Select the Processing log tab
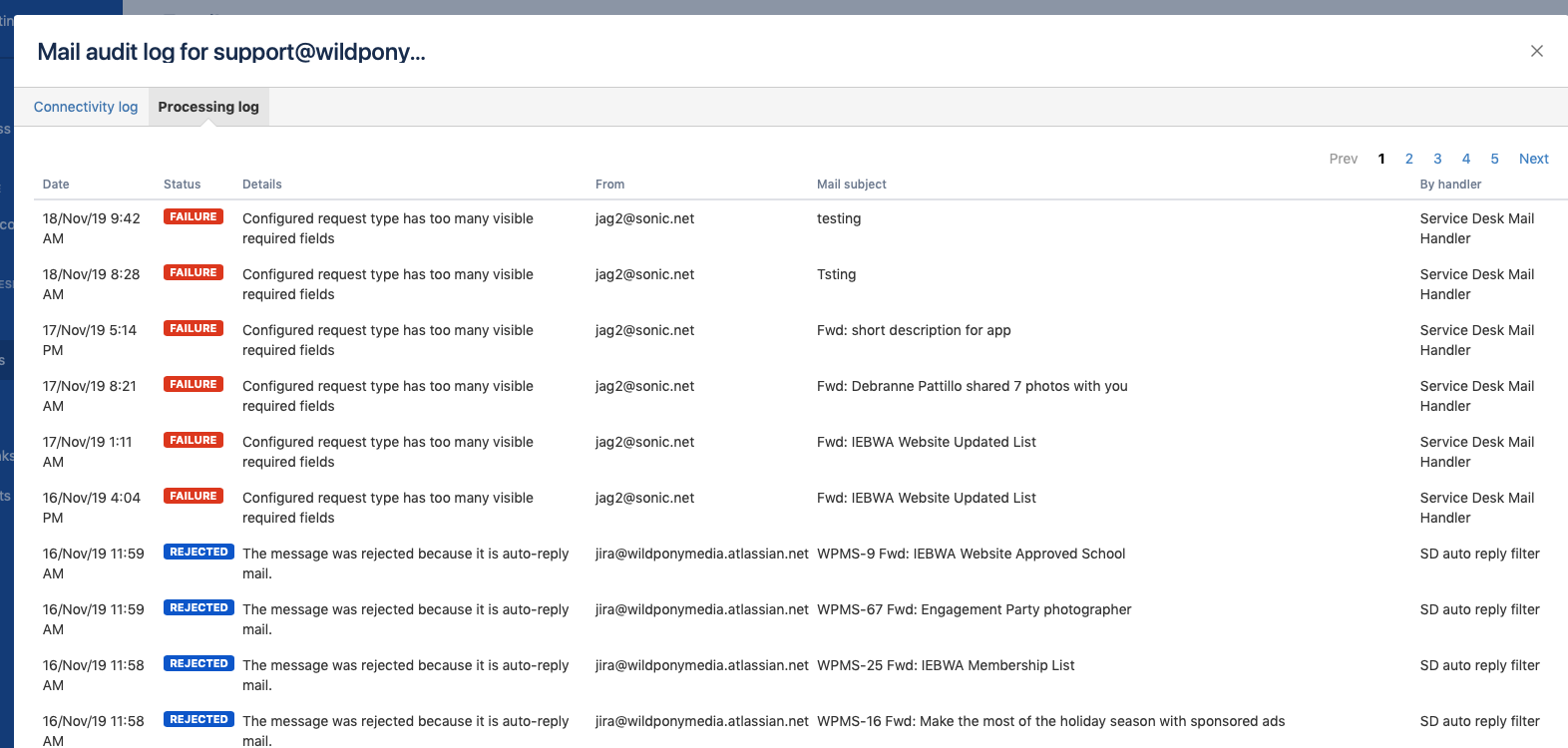The image size is (1568, 748). coord(208,107)
